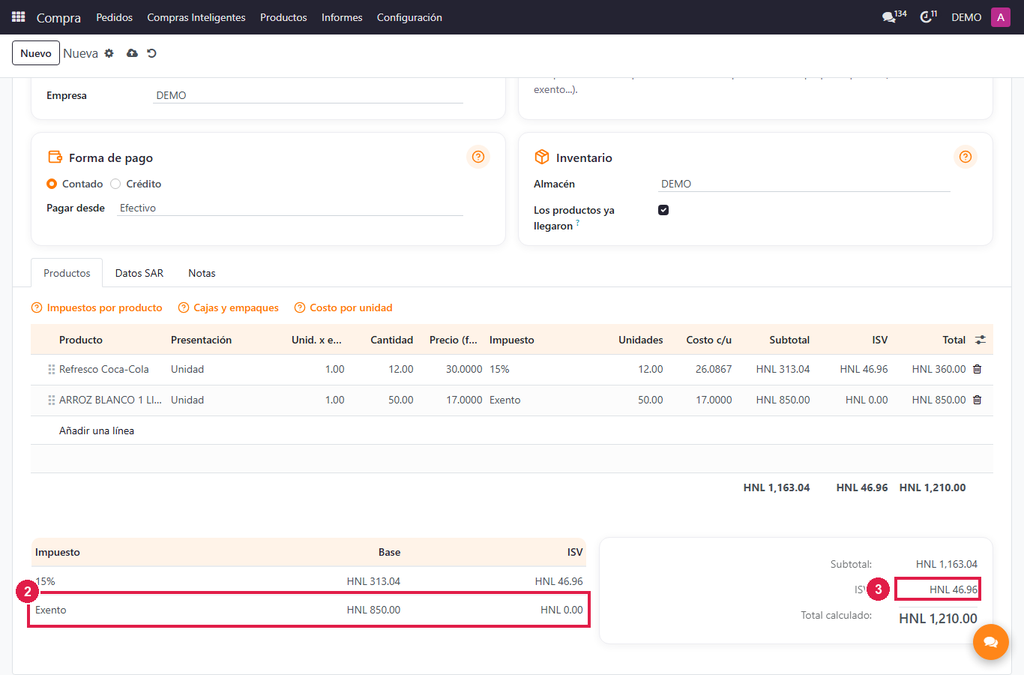The image size is (1024, 675).
Task: Click the Inventario box icon
Action: [542, 157]
